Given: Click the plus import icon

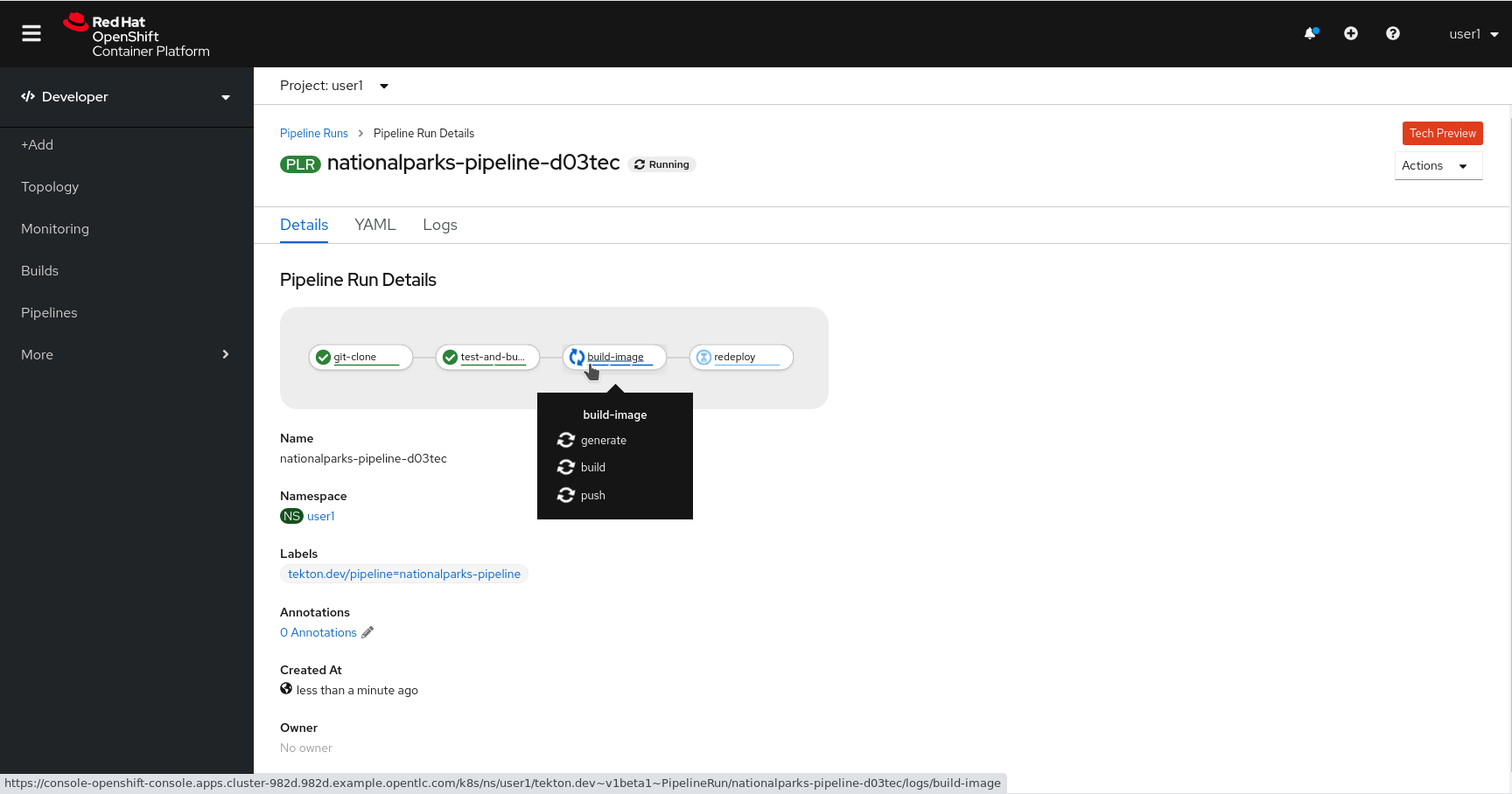Looking at the screenshot, I should 1351,33.
